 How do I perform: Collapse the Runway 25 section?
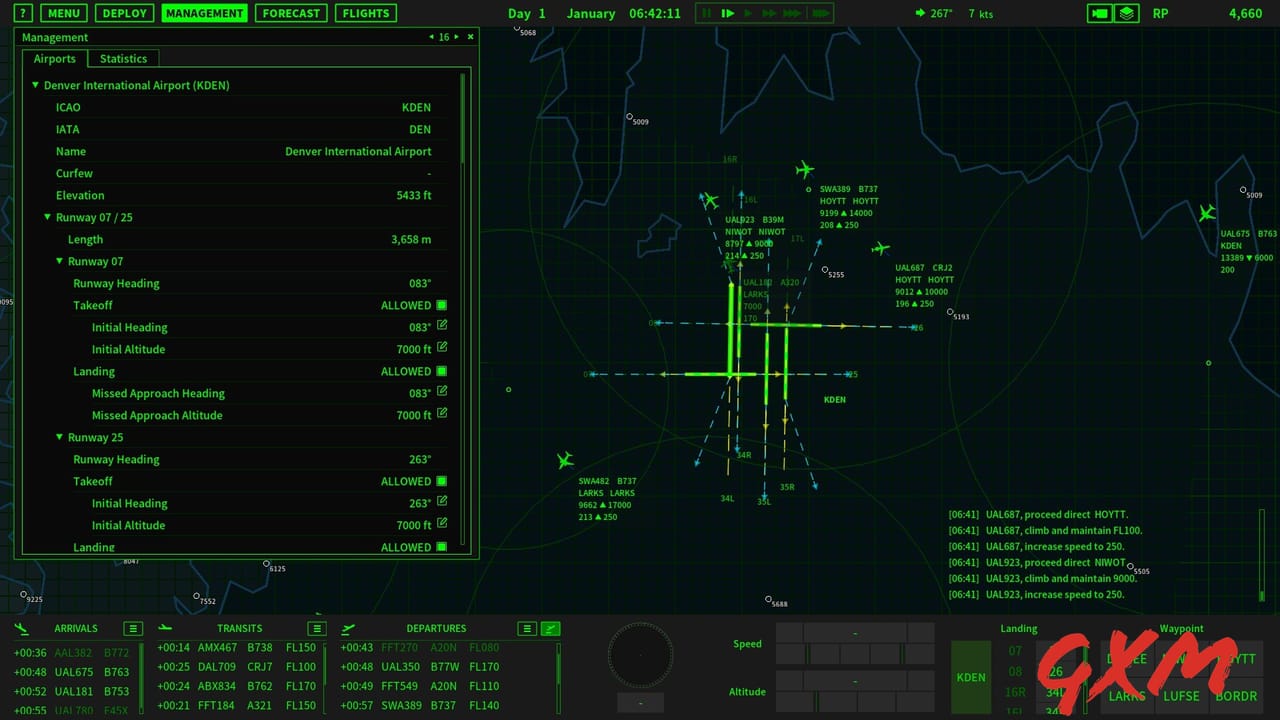click(x=59, y=437)
